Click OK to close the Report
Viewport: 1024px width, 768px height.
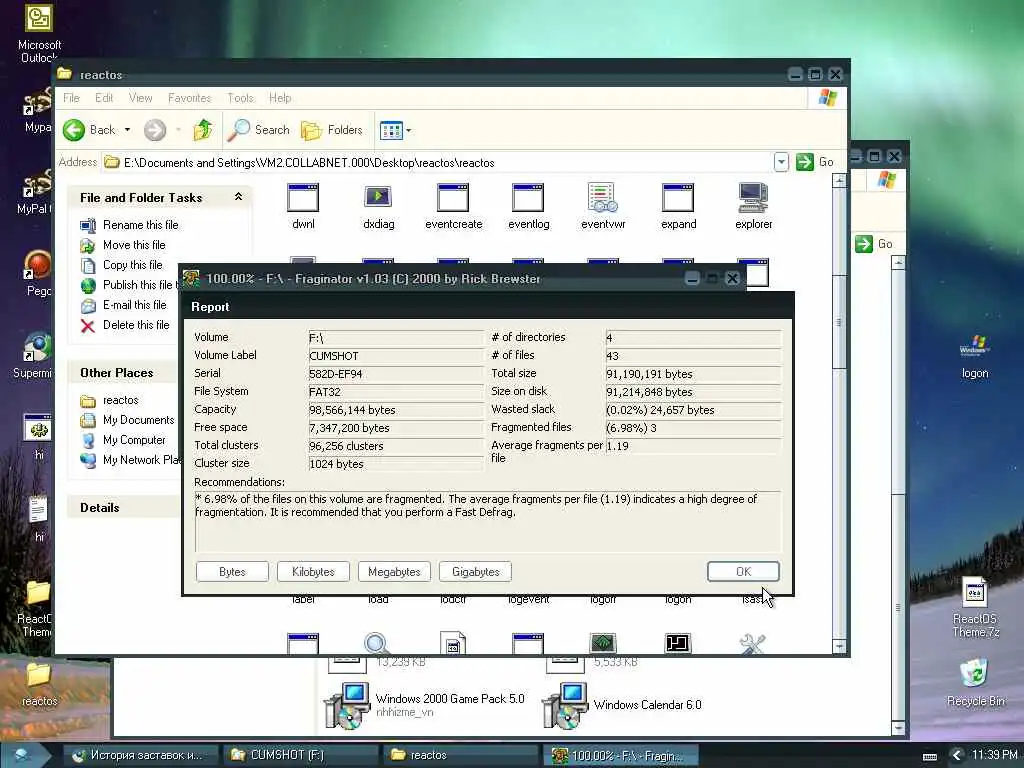pos(743,572)
